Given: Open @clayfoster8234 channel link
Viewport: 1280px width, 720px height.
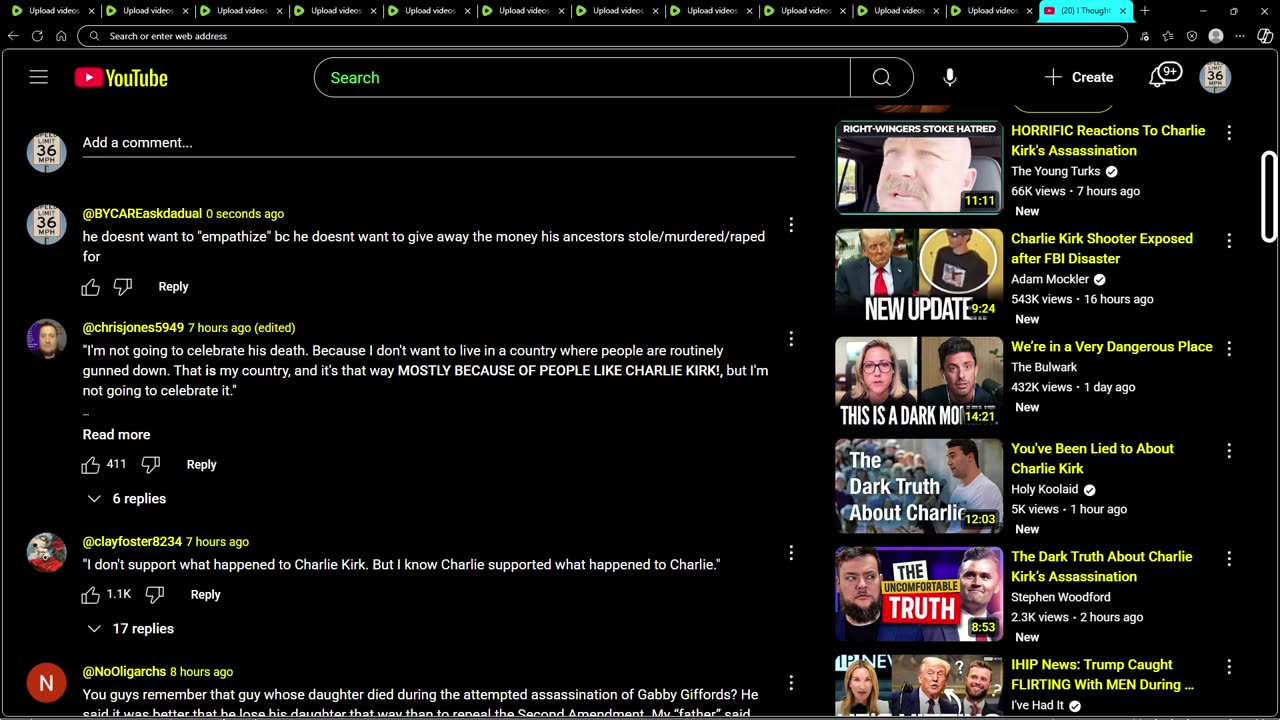Looking at the screenshot, I should [x=132, y=542].
